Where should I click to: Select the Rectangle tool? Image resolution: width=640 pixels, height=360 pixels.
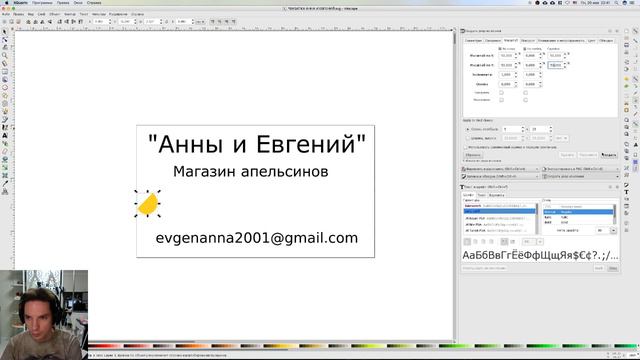click(x=4, y=71)
